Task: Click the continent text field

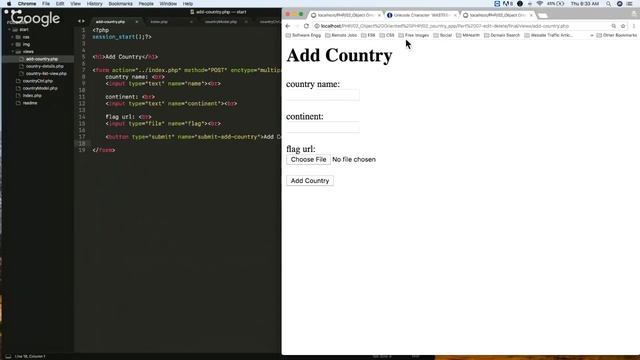Action: point(323,128)
